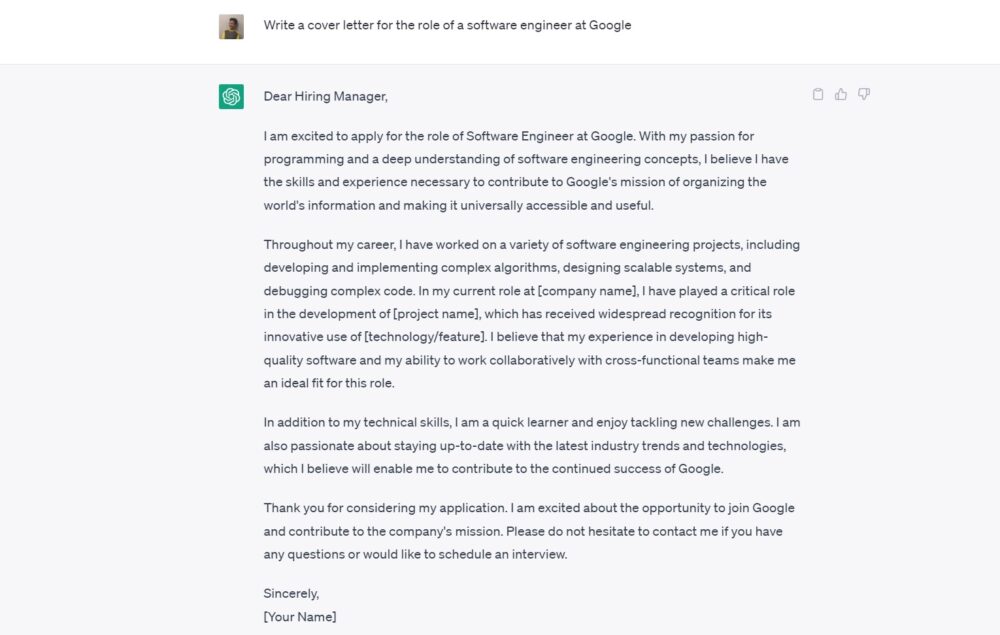Give the response a thumbs up
Image resolution: width=1000 pixels, height=635 pixels.
pos(841,94)
